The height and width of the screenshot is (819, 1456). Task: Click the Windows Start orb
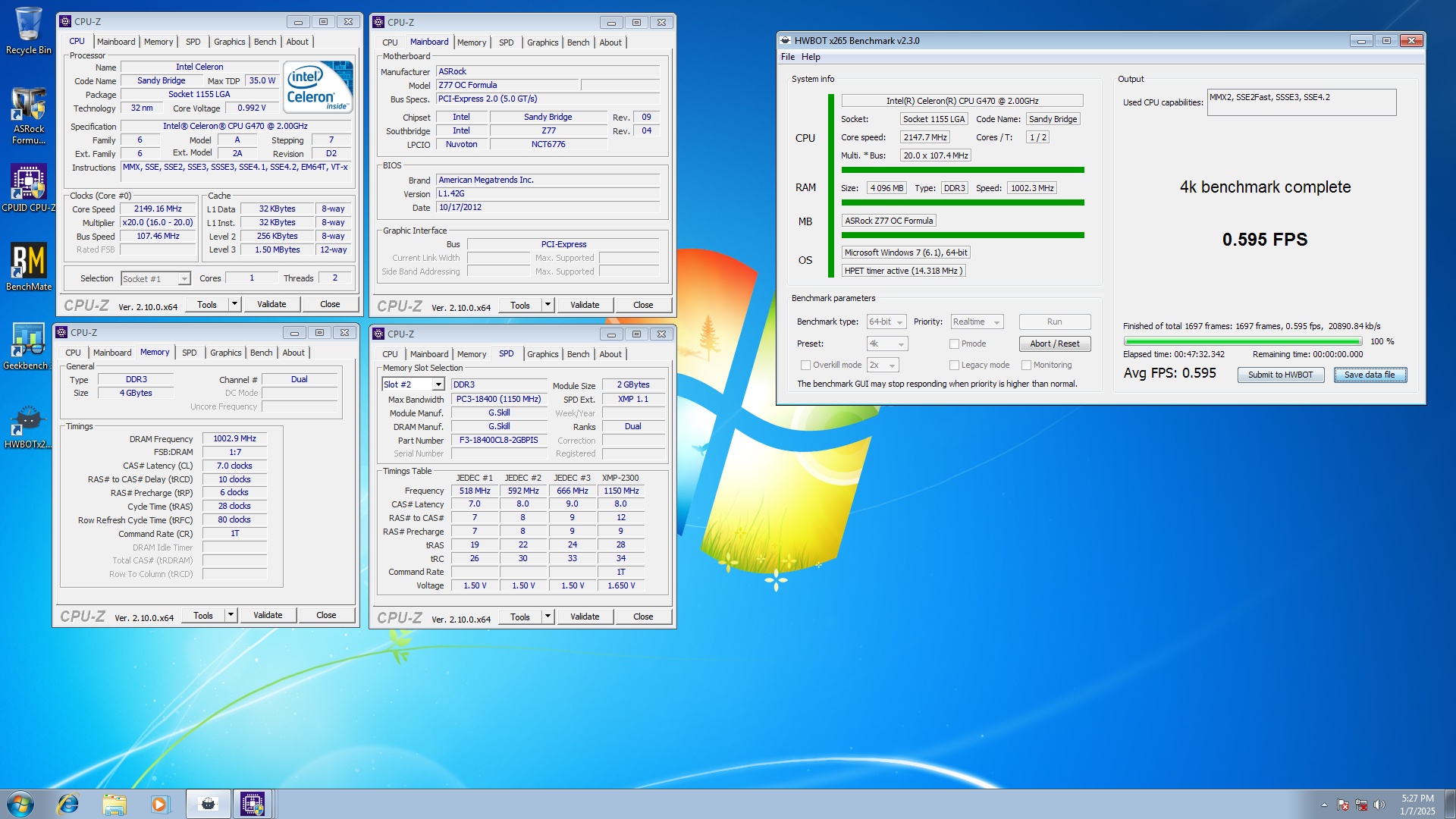click(20, 804)
